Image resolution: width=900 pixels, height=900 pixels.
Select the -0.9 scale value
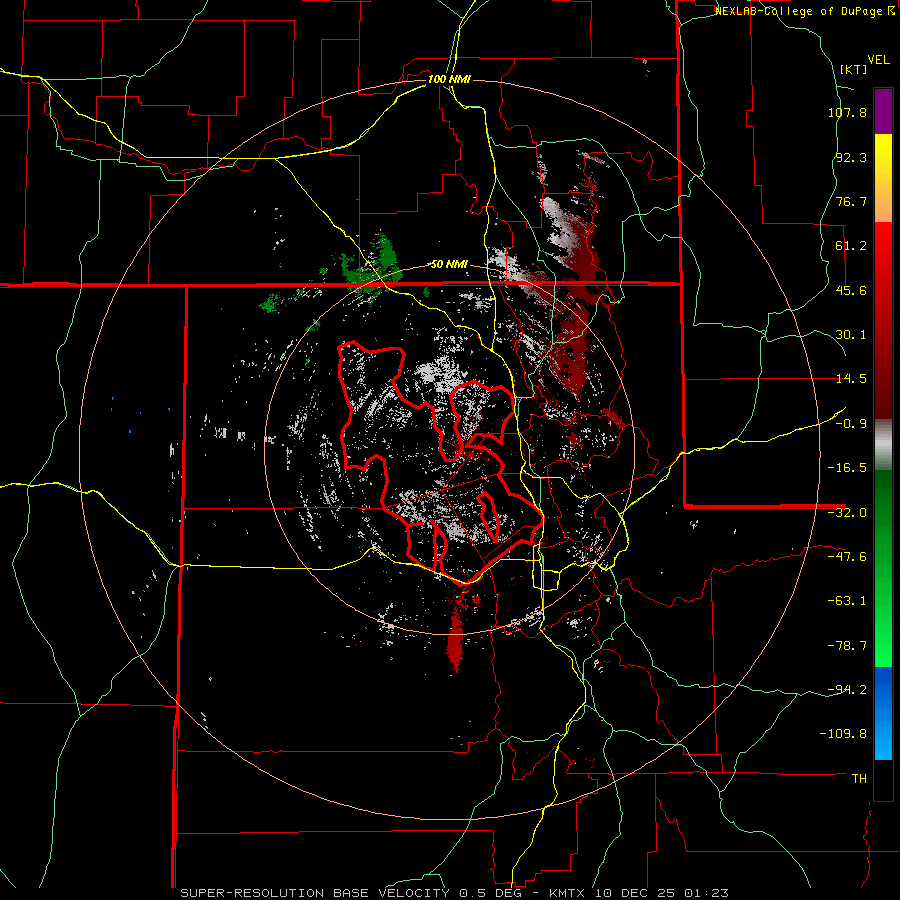(x=851, y=424)
